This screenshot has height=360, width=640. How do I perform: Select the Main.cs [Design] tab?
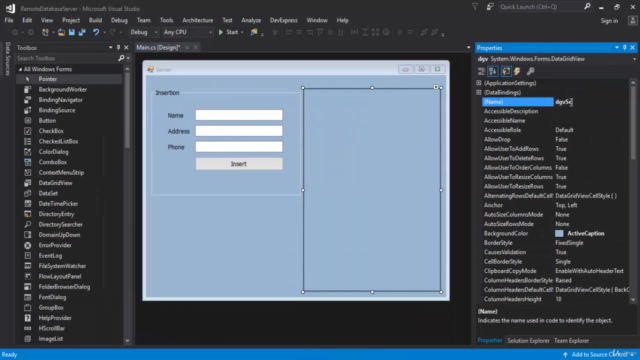coord(158,48)
